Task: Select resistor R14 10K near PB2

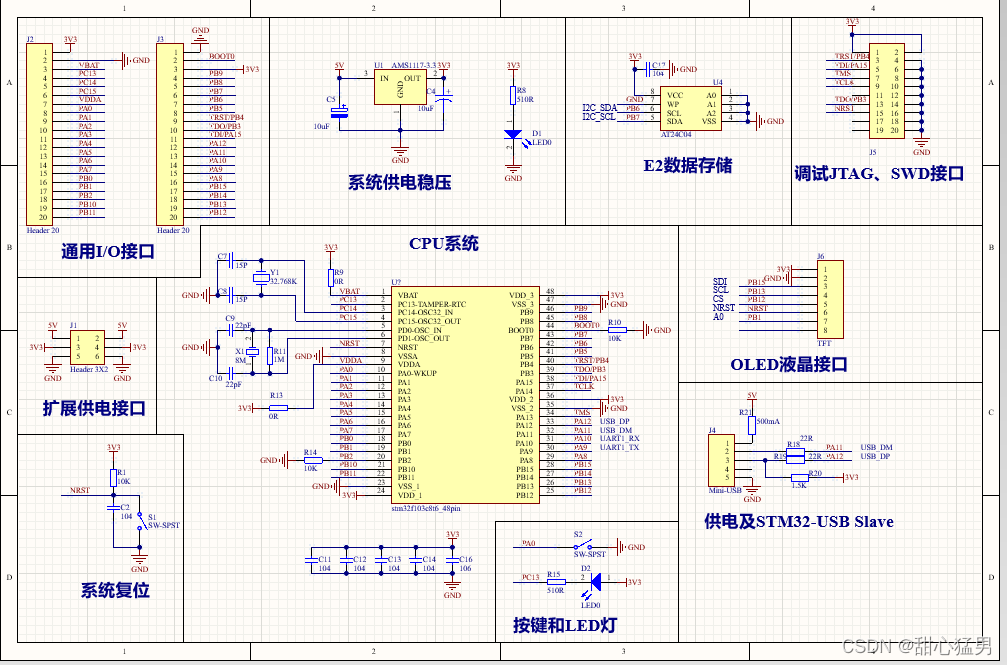Action: [313, 460]
